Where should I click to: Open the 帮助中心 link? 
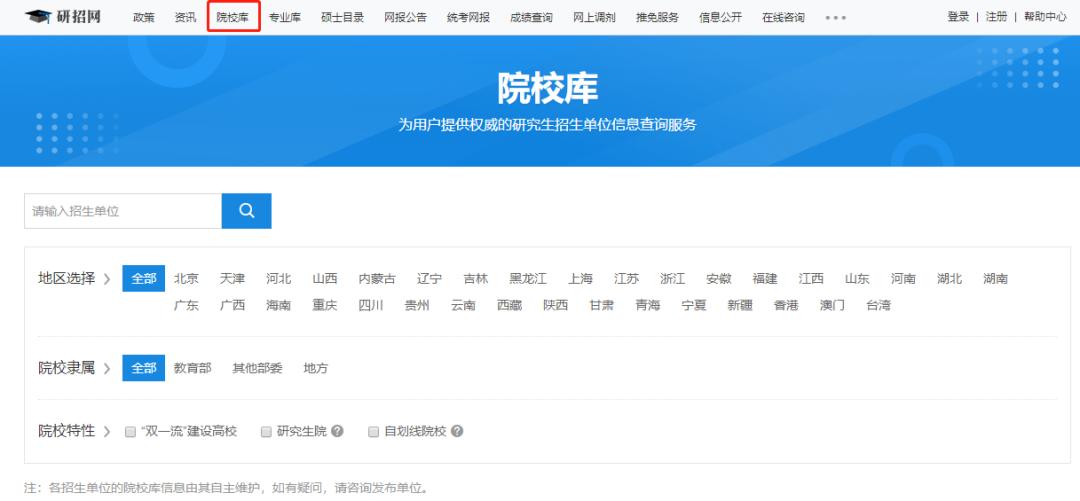[1045, 17]
